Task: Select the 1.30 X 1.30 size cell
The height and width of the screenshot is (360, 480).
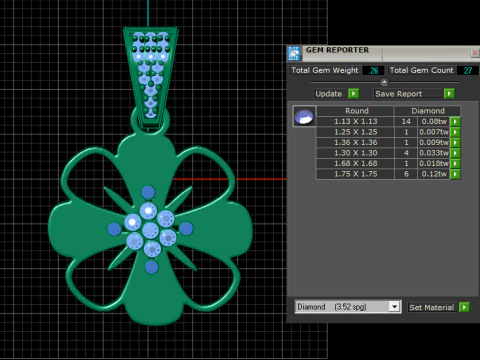Action: tap(356, 153)
